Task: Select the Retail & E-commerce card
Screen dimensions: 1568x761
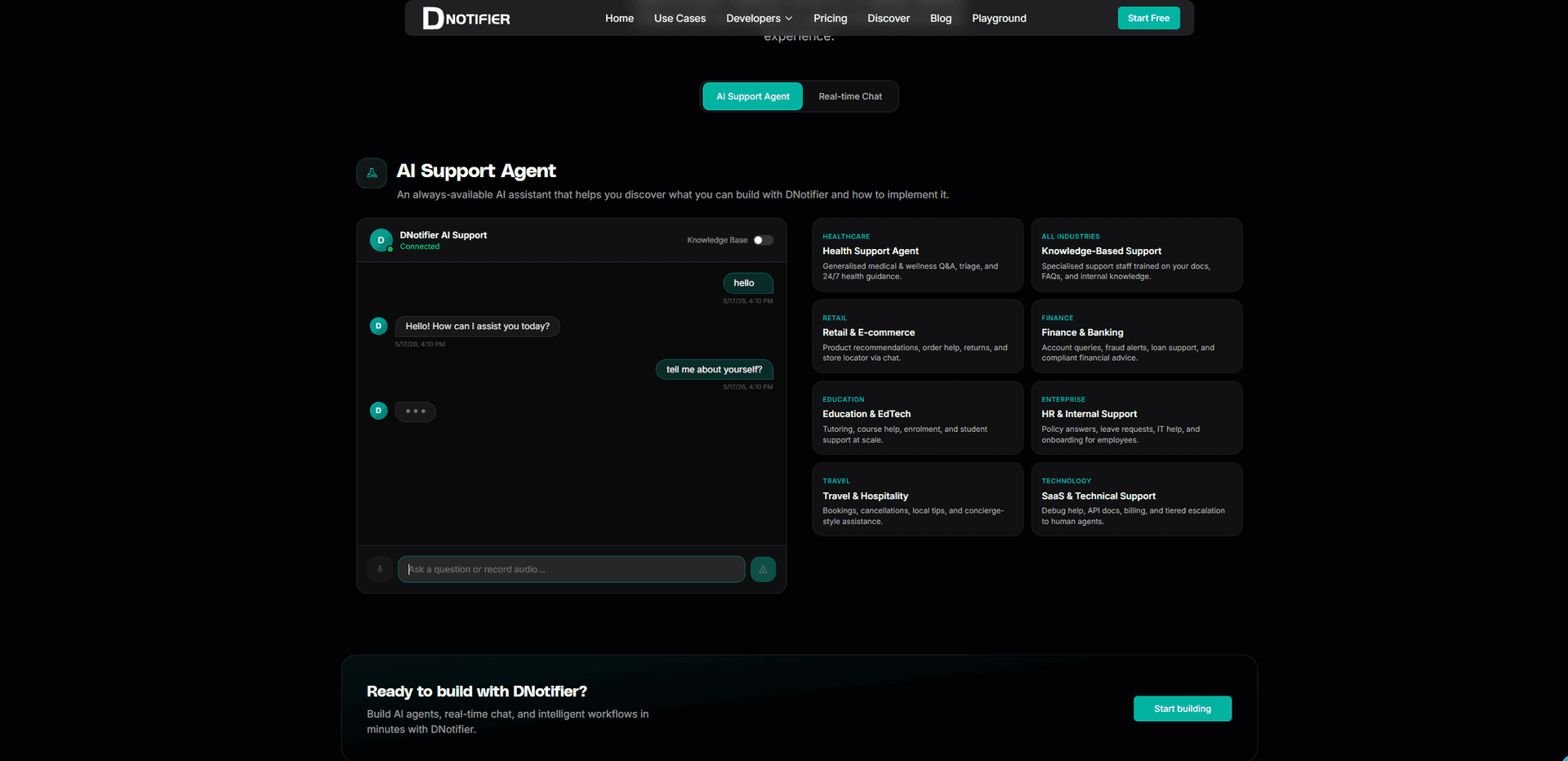Action: tap(918, 336)
